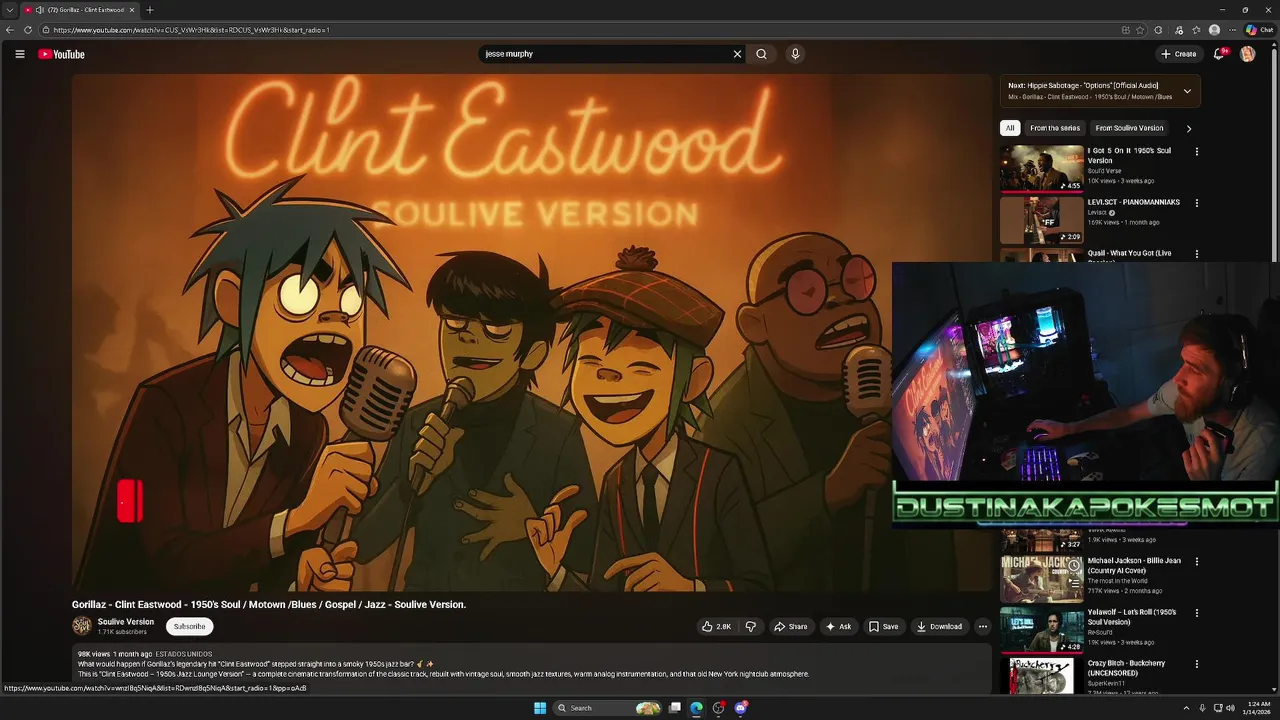Open I Got 5 On It thumbnail
The width and height of the screenshot is (1280, 720).
[1042, 168]
